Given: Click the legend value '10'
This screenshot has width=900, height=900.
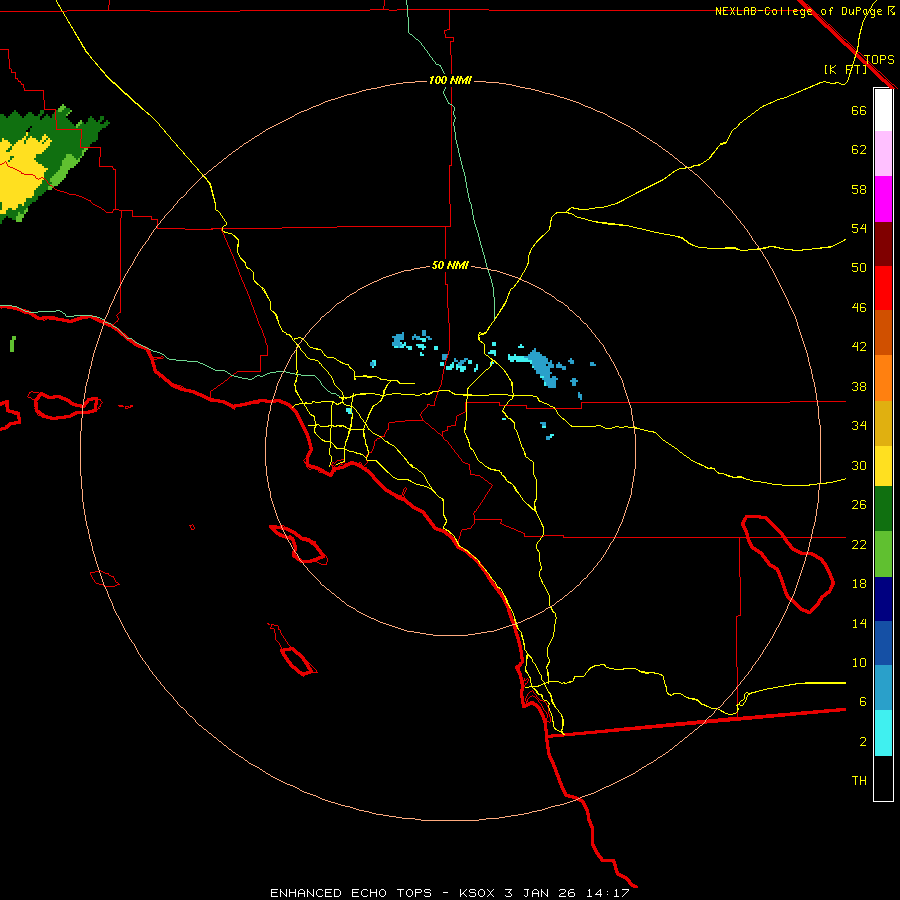Looking at the screenshot, I should [x=859, y=662].
